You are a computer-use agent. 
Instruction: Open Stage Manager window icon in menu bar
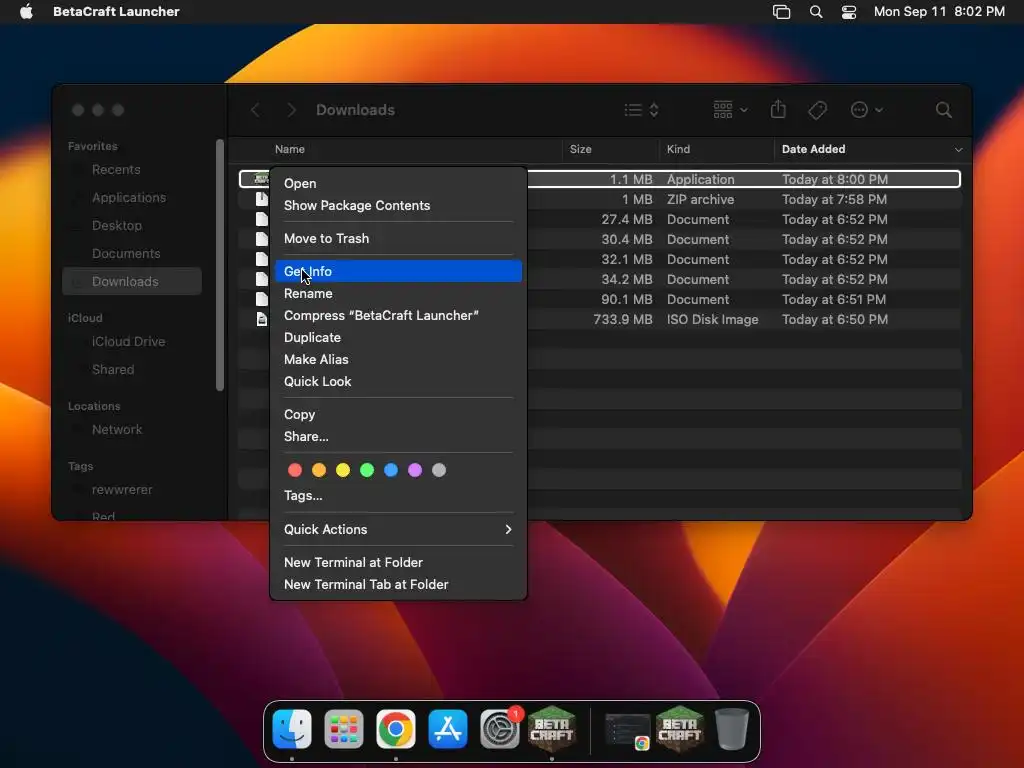coord(781,12)
